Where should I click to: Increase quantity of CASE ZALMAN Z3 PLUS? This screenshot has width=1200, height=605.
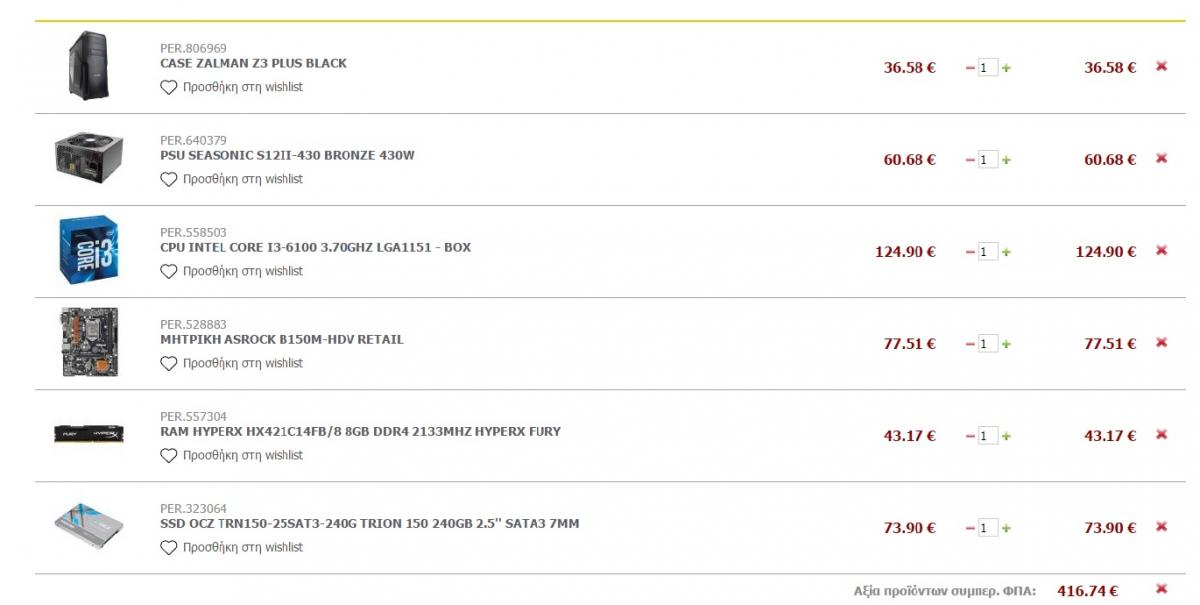point(1006,68)
